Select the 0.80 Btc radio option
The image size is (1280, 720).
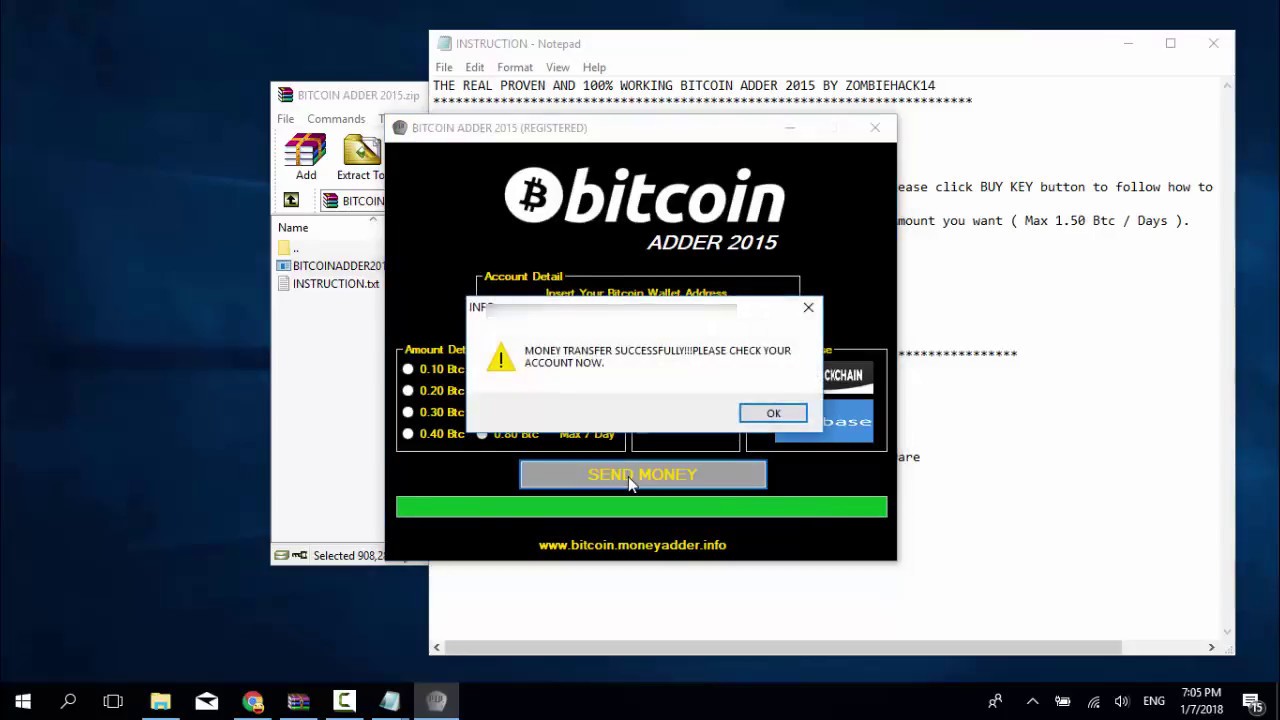482,434
